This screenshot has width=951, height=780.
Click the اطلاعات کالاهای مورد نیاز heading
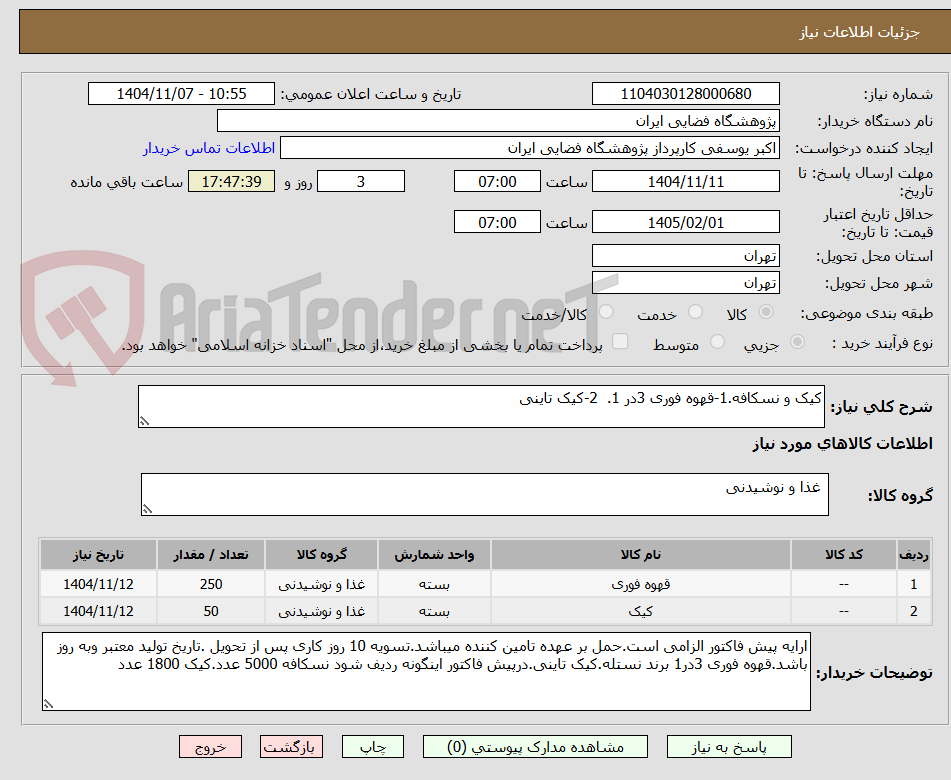tap(842, 444)
